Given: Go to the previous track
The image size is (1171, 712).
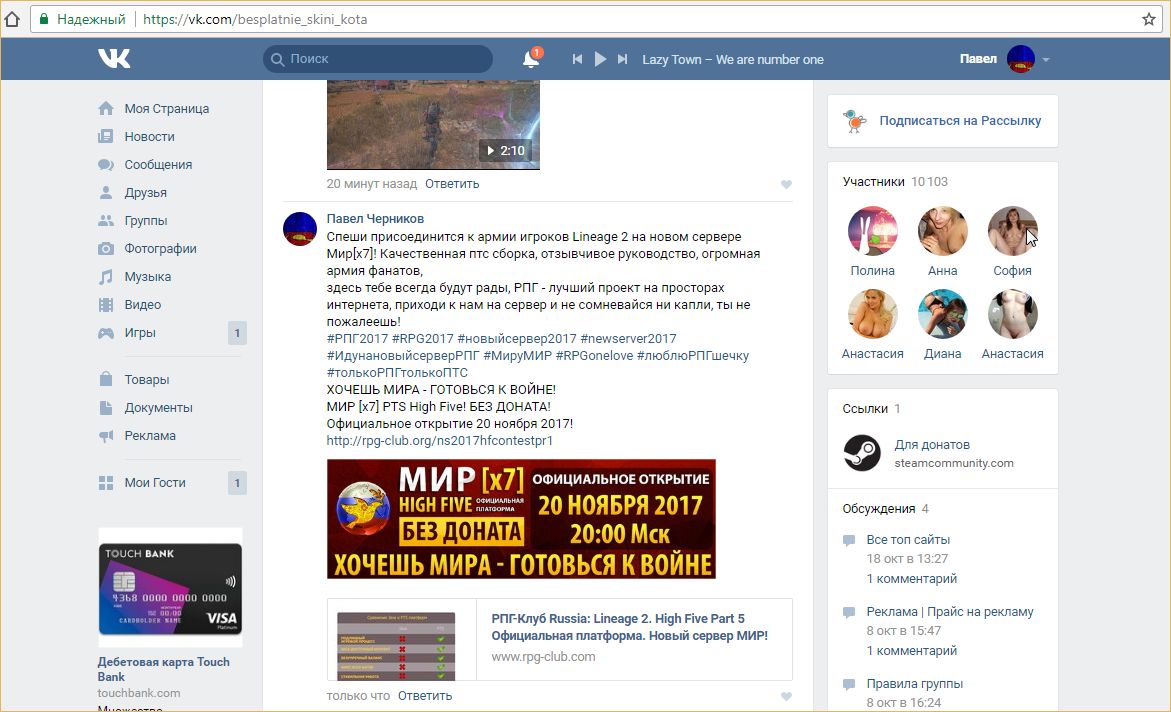Looking at the screenshot, I should 577,60.
